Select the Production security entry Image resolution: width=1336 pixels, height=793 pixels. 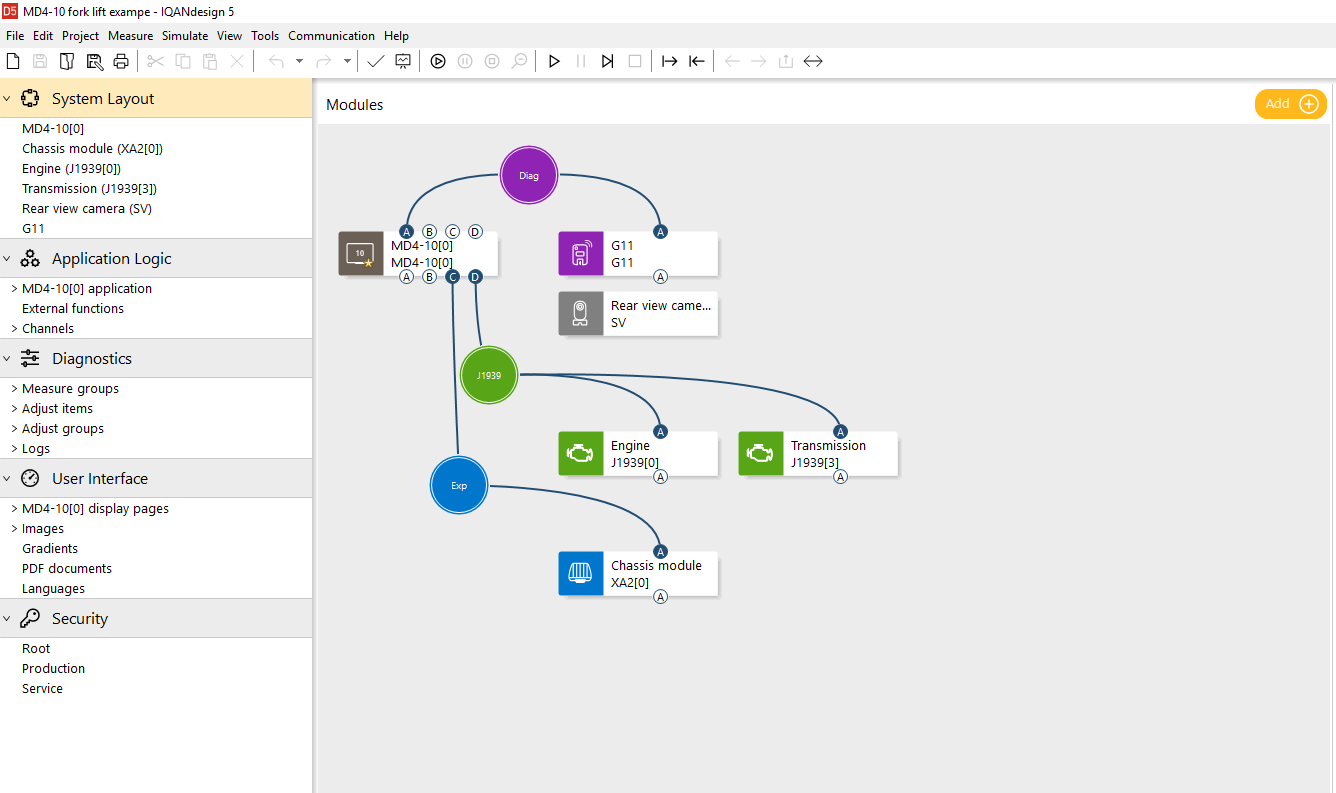click(x=53, y=668)
